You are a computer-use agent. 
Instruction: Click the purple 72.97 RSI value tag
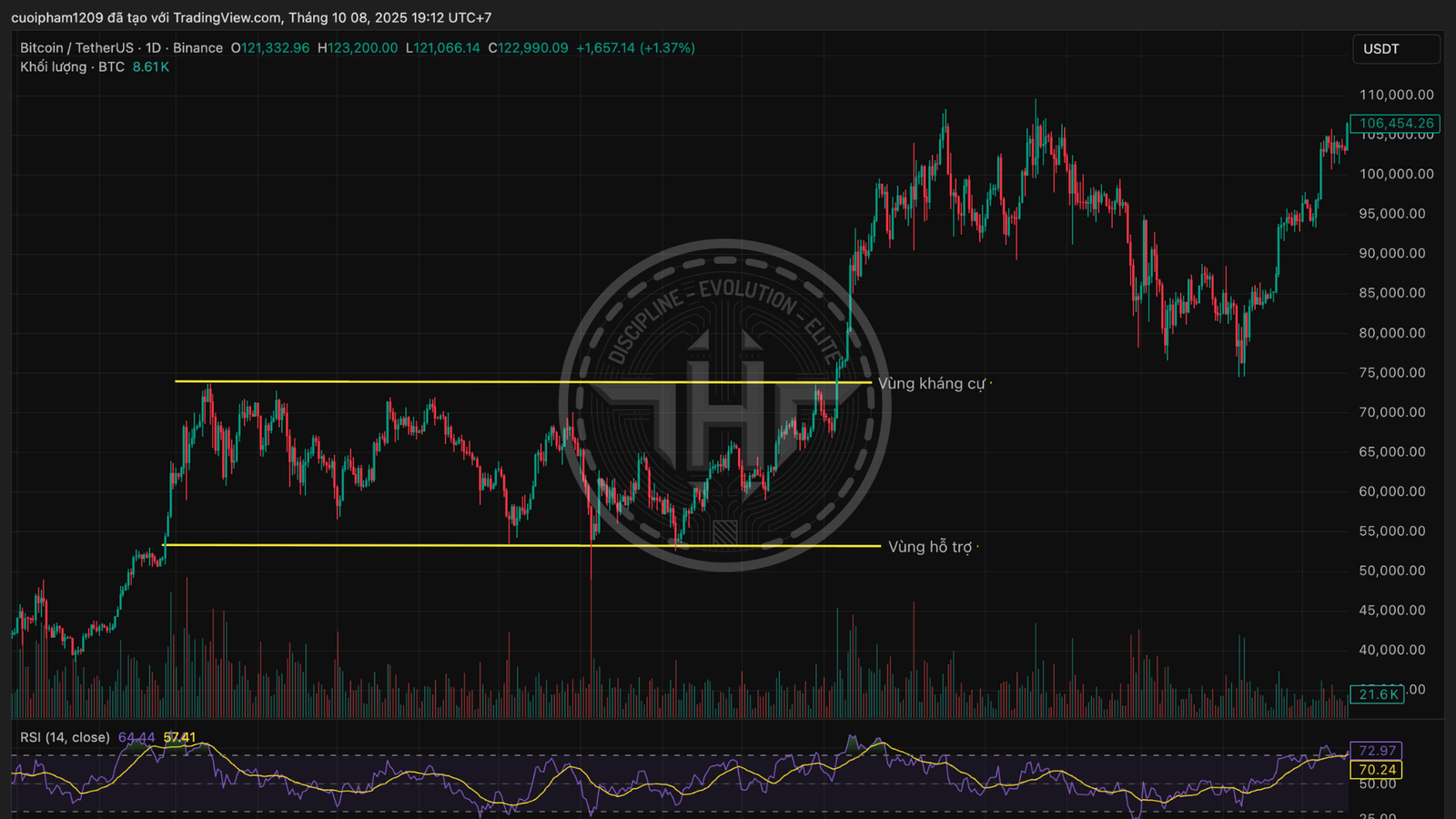[1376, 751]
